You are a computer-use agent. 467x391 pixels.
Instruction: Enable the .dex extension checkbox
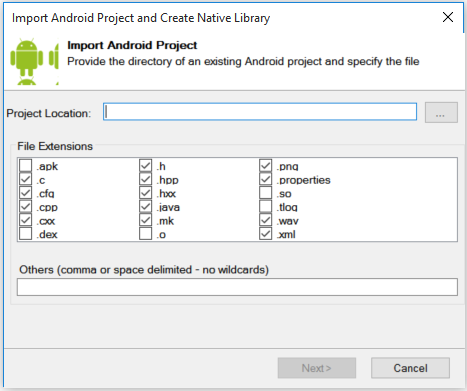pos(26,234)
